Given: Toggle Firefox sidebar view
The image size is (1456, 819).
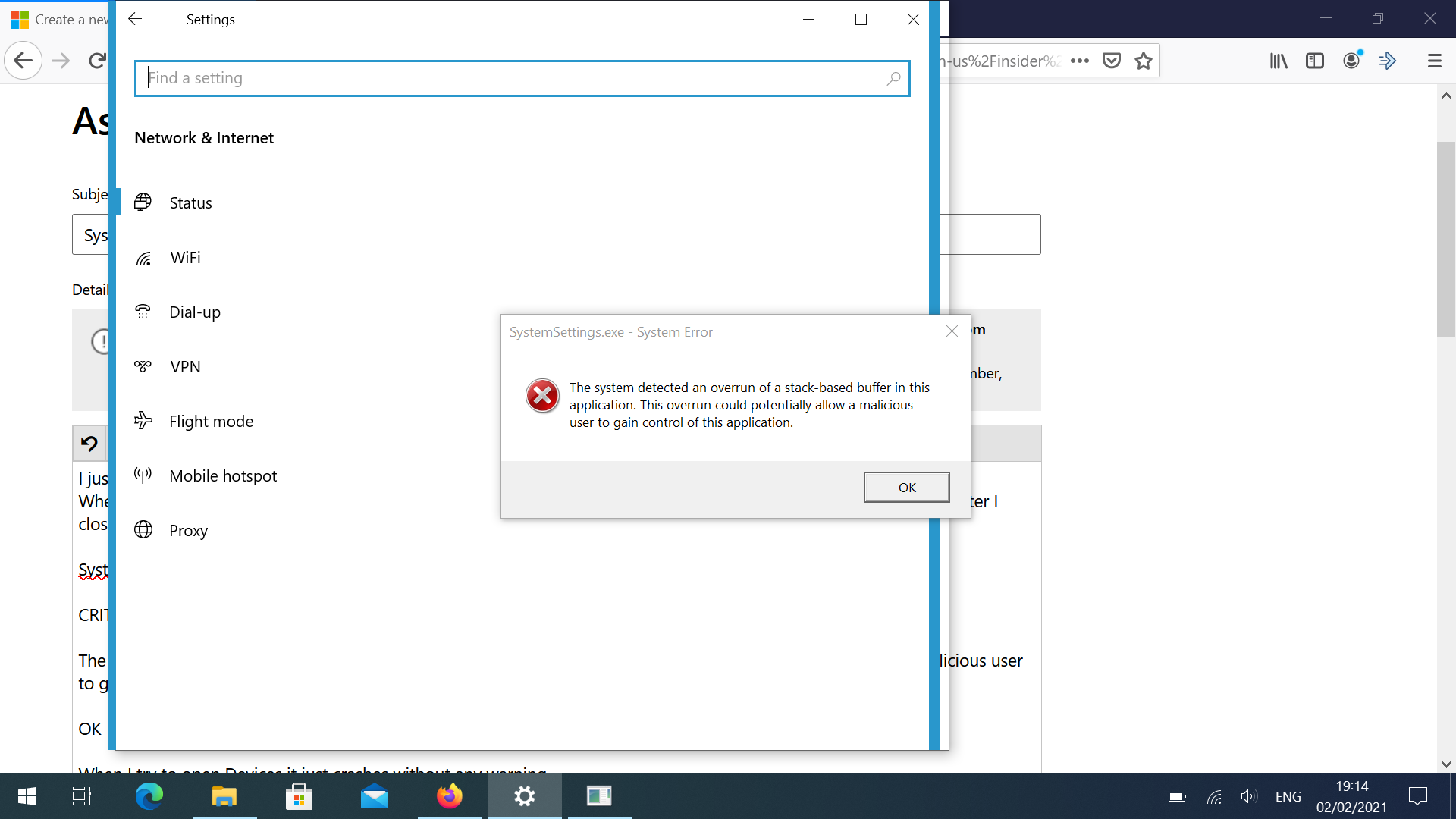Looking at the screenshot, I should (x=1315, y=61).
